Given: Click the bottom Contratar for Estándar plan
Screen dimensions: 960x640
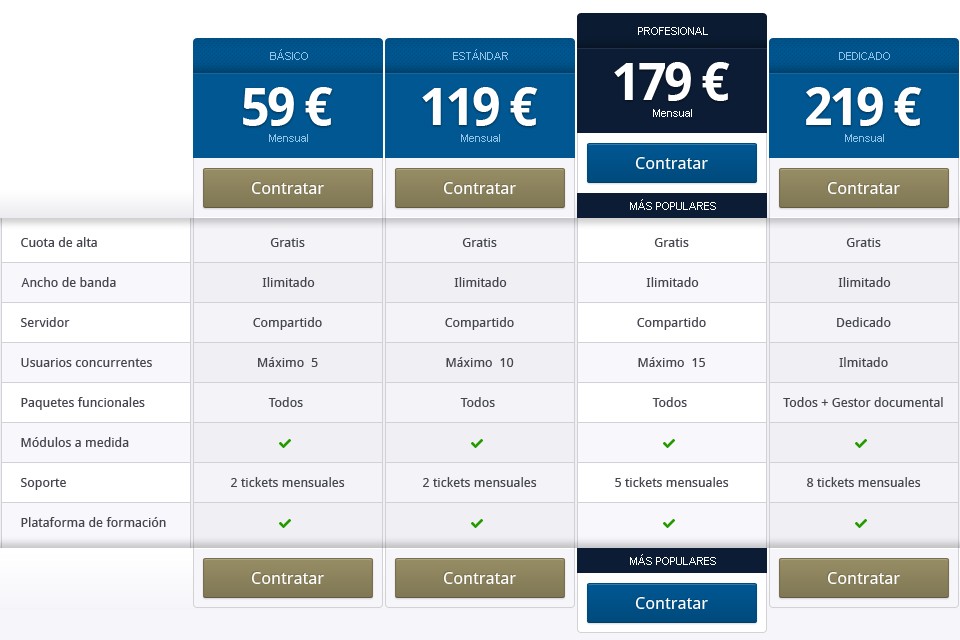Looking at the screenshot, I should (x=479, y=578).
